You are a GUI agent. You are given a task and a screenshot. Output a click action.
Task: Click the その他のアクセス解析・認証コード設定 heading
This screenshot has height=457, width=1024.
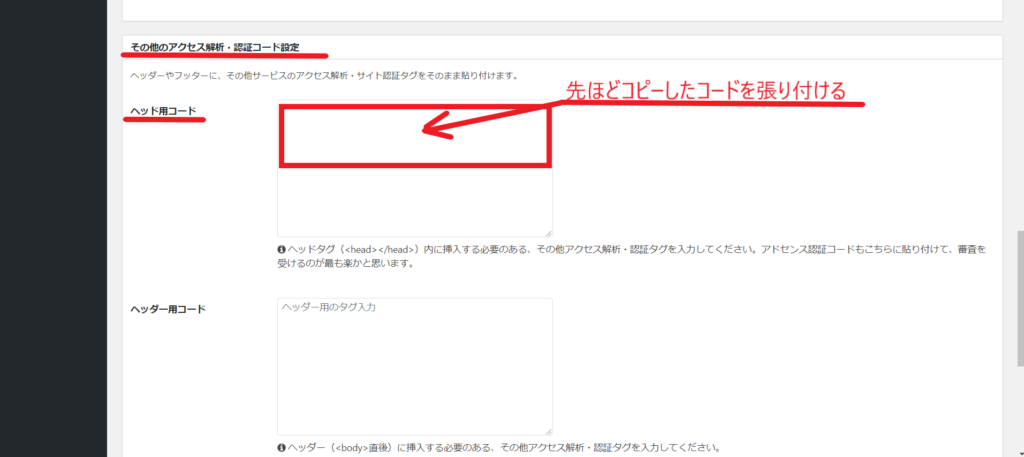click(x=215, y=47)
